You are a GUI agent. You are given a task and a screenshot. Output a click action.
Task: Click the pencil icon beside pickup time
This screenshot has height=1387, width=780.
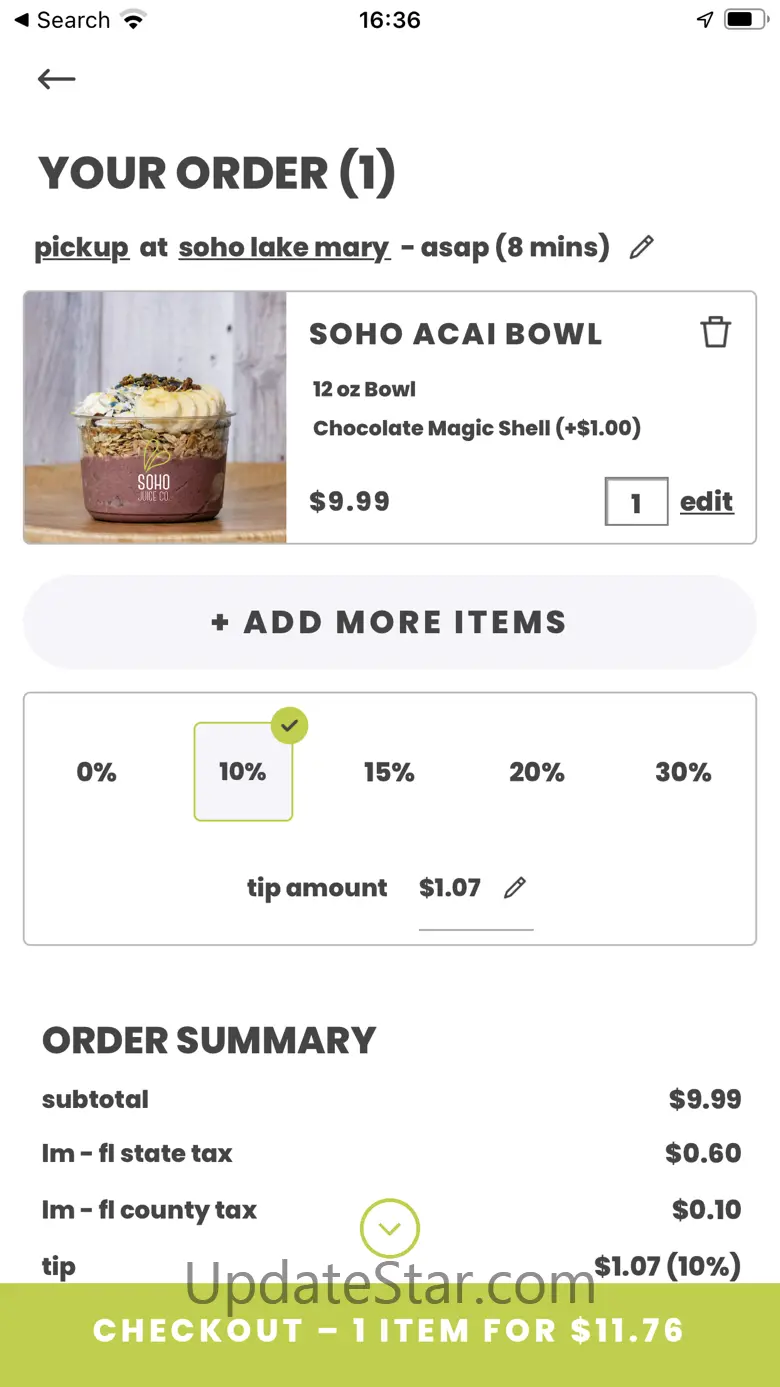(x=642, y=247)
